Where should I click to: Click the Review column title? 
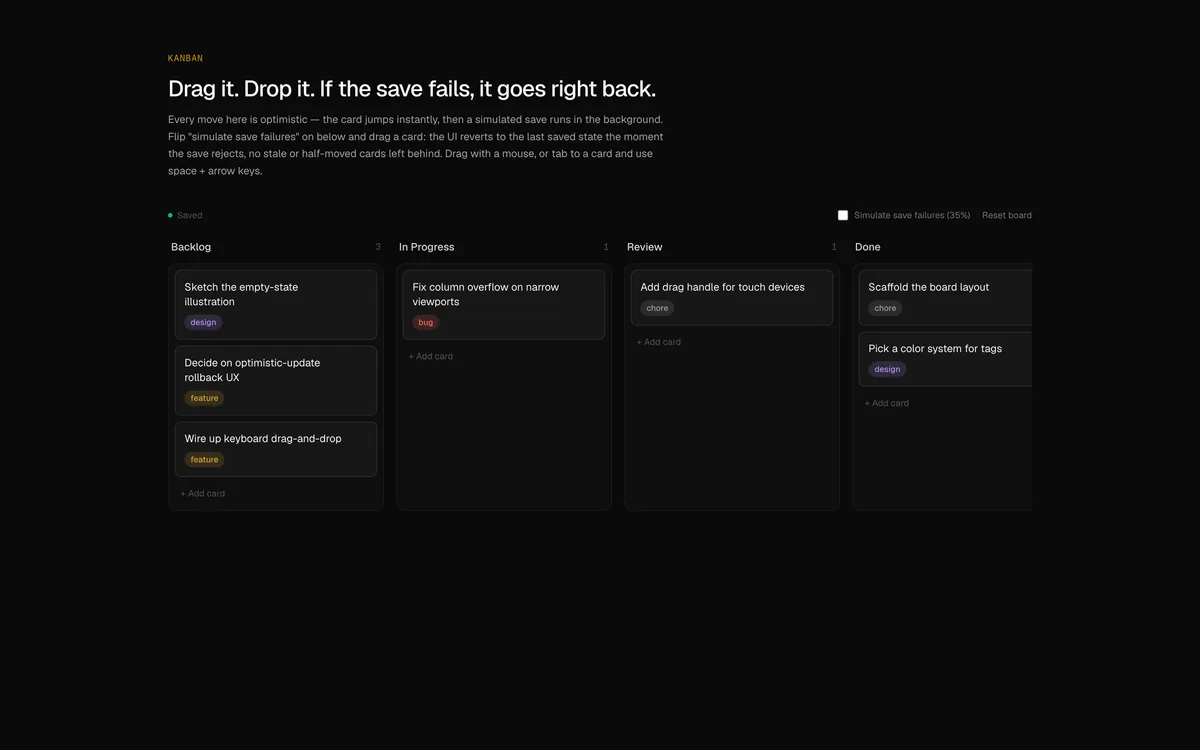(645, 247)
